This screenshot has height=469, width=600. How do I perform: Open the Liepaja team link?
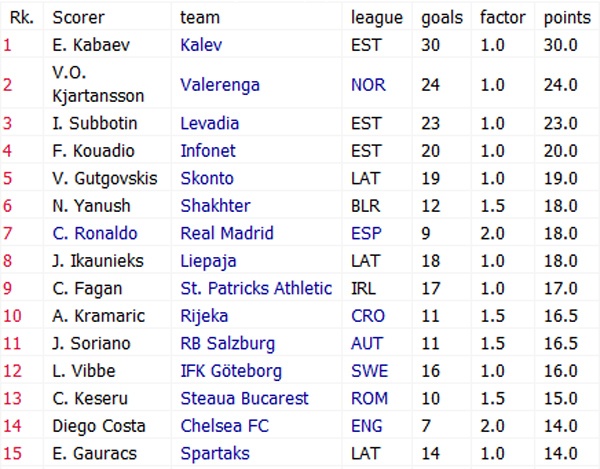pyautogui.click(x=210, y=261)
